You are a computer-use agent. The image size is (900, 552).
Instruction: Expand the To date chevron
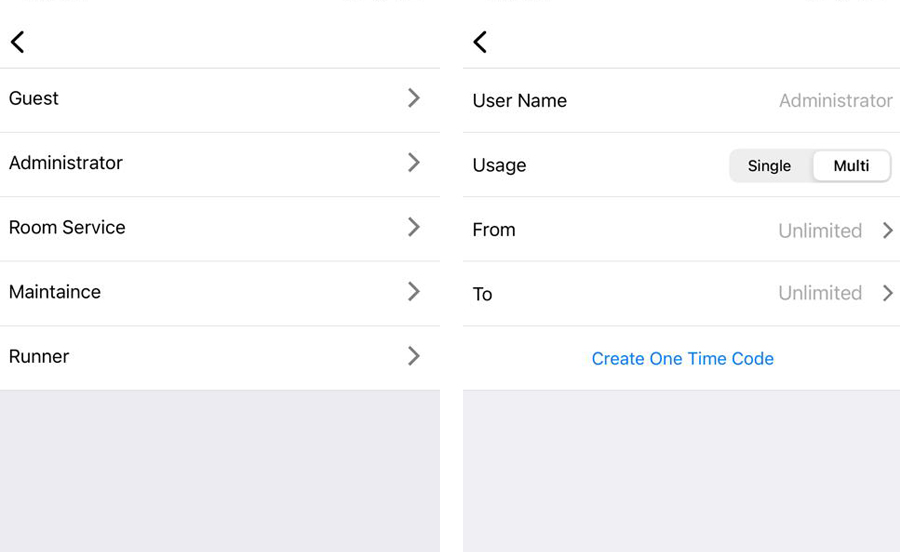(887, 293)
